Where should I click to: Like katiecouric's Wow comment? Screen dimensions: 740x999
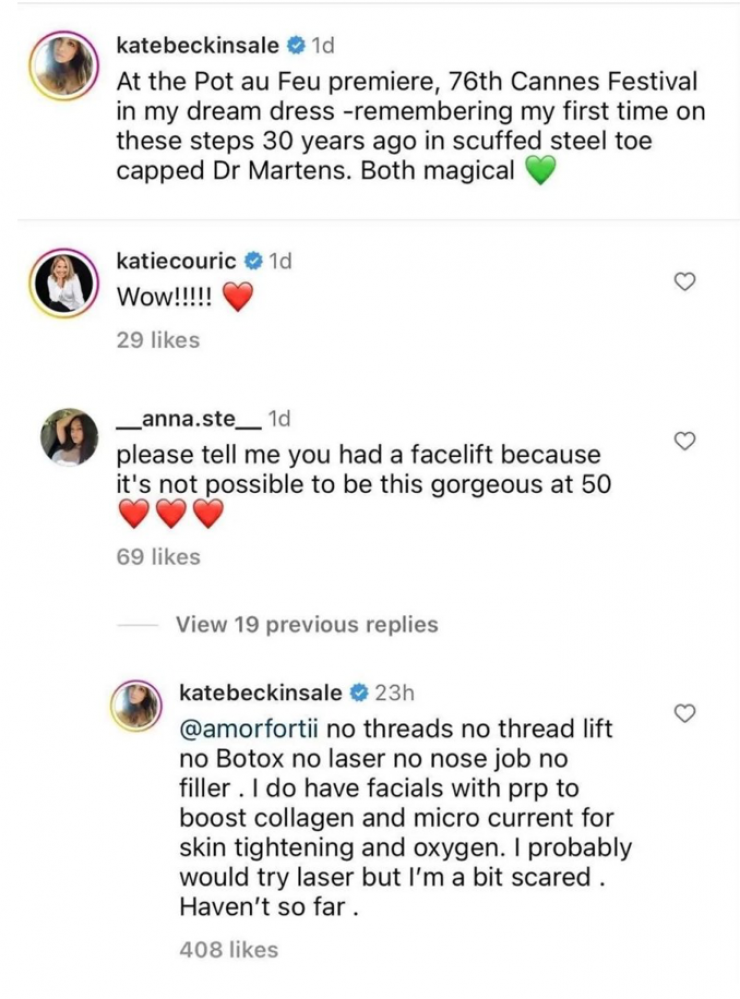coord(685,283)
